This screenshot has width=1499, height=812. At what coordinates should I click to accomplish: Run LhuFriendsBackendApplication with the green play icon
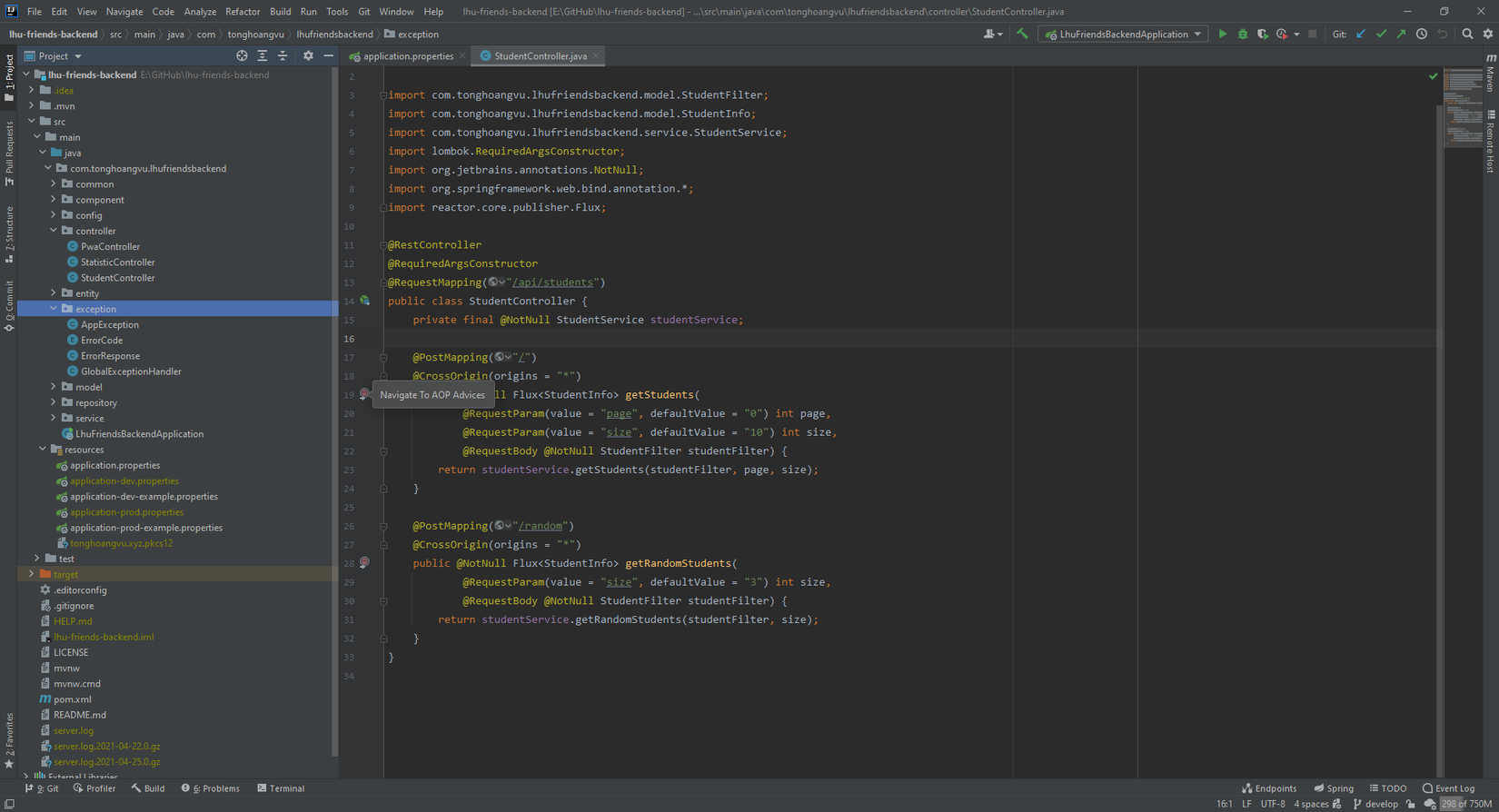1223,35
